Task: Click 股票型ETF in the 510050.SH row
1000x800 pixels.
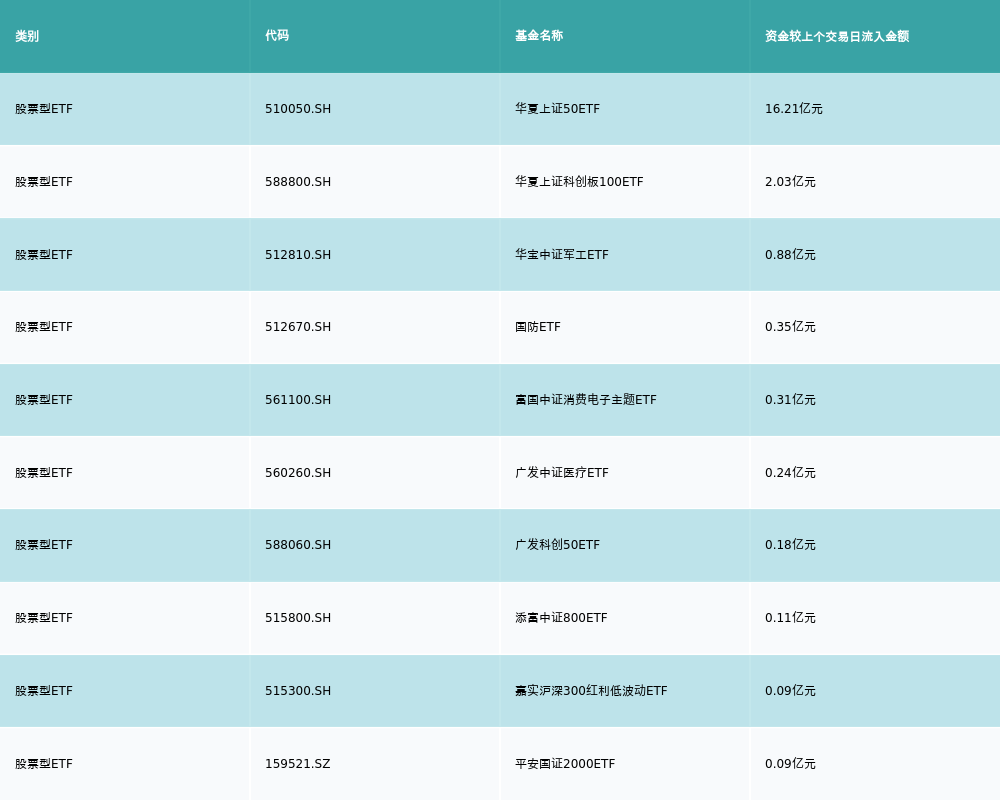Action: (x=44, y=109)
